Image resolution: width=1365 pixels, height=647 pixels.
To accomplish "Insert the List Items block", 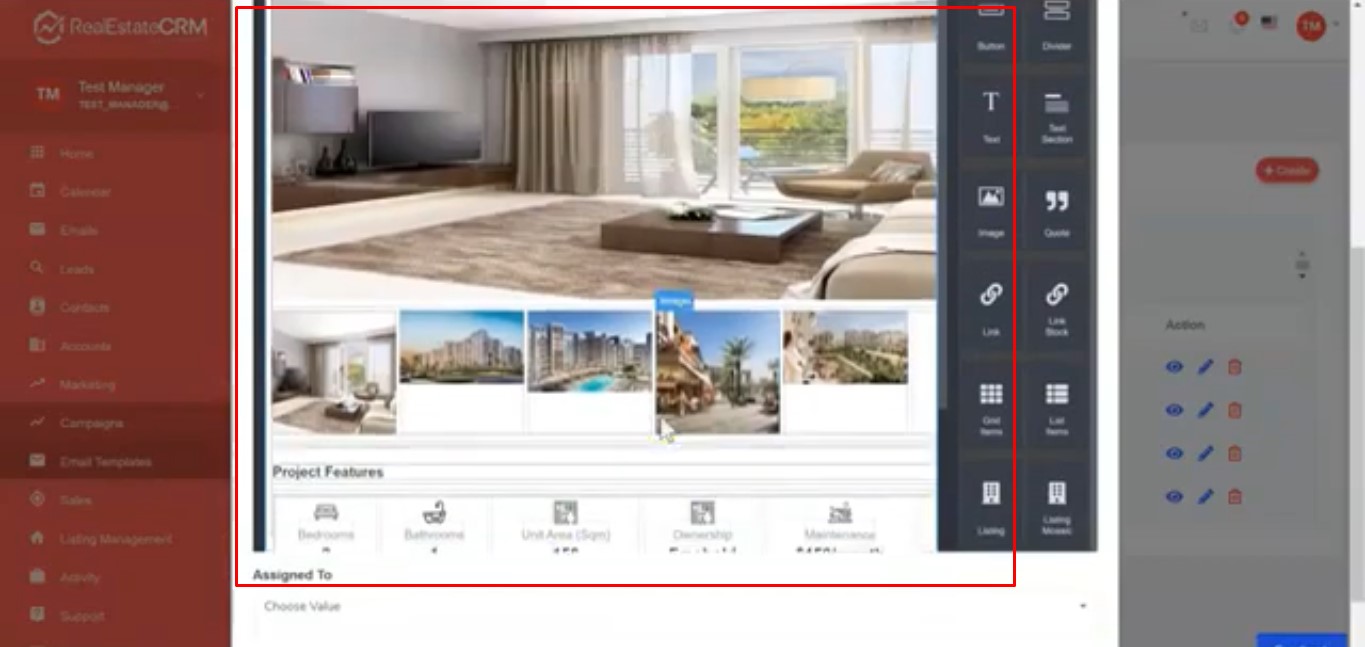I will (x=1056, y=407).
